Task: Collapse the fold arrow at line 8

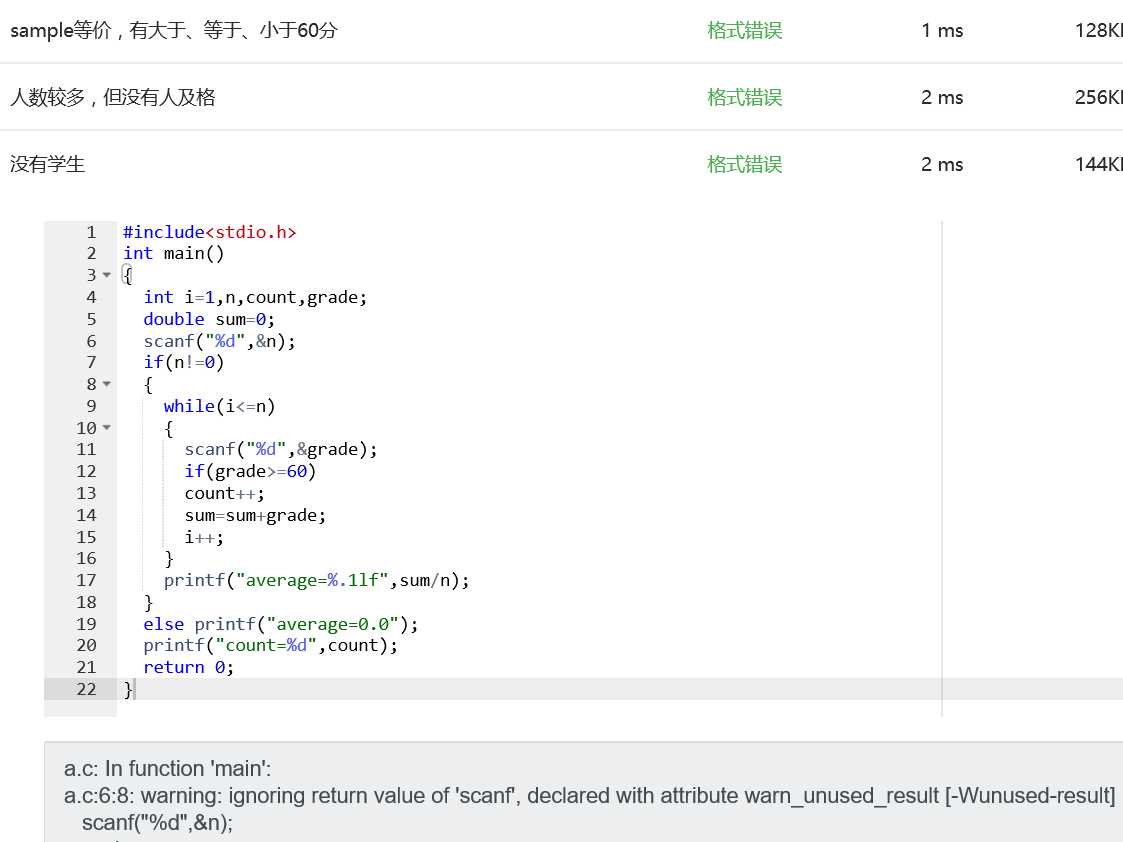Action: click(107, 385)
